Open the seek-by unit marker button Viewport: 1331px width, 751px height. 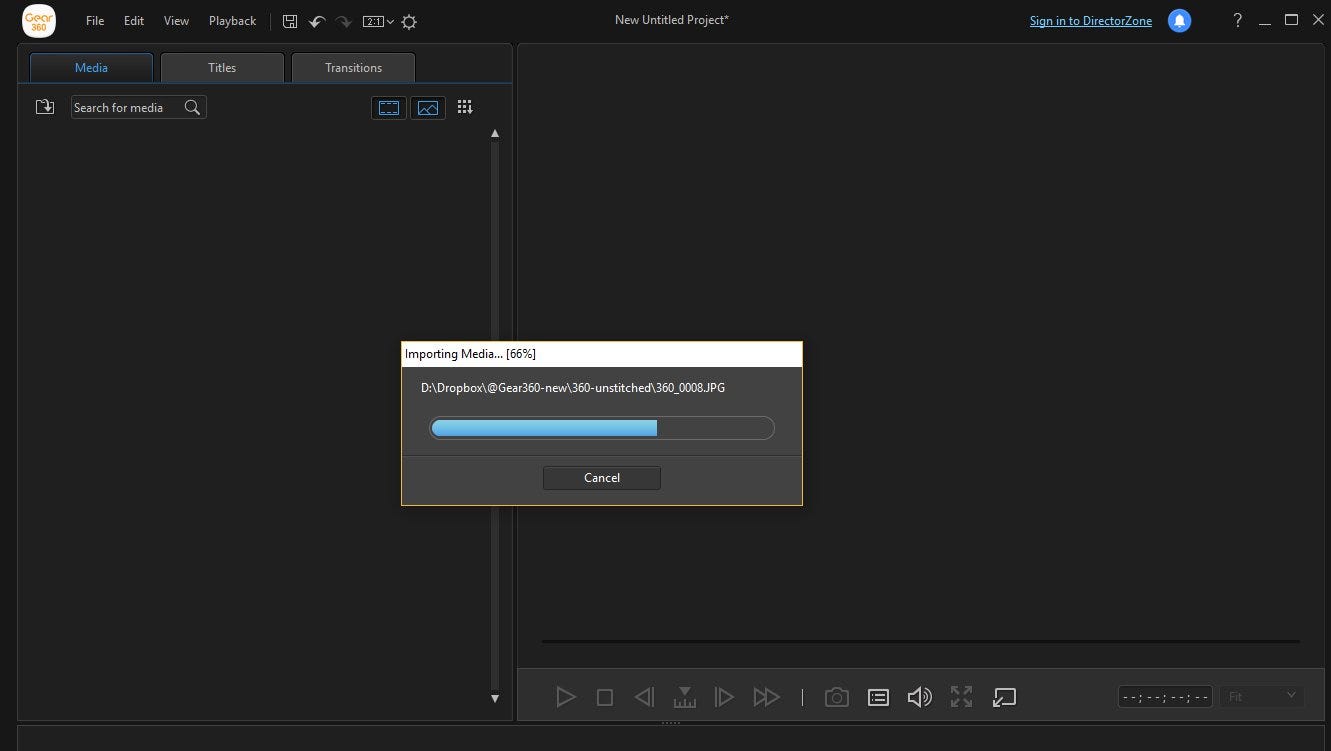click(x=685, y=697)
